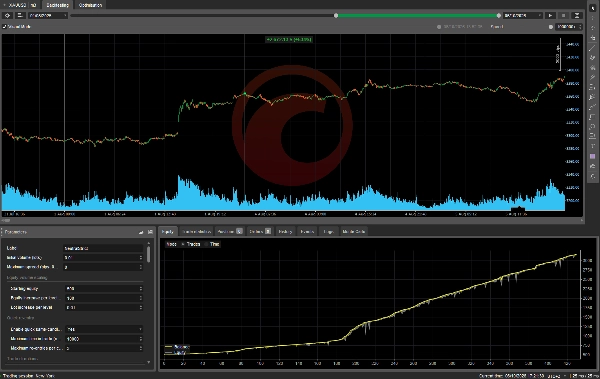Click the speed value spinner at top right

click(x=569, y=27)
